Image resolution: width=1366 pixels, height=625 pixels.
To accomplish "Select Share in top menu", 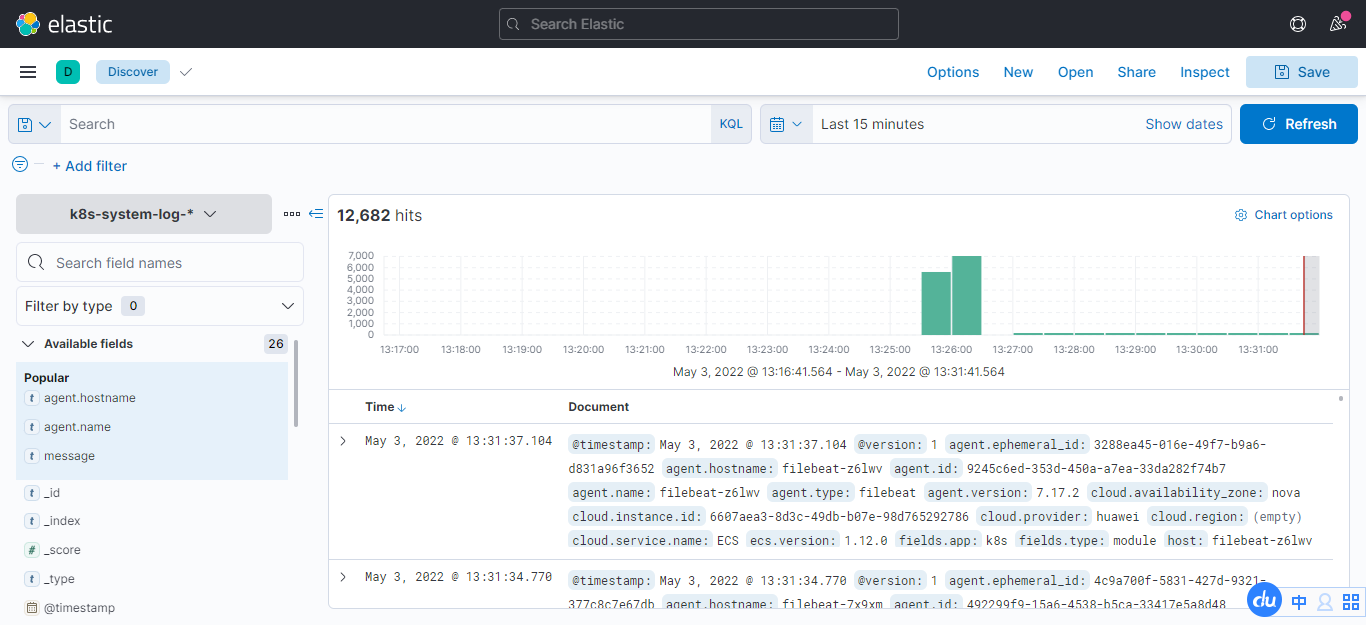I will [1137, 72].
